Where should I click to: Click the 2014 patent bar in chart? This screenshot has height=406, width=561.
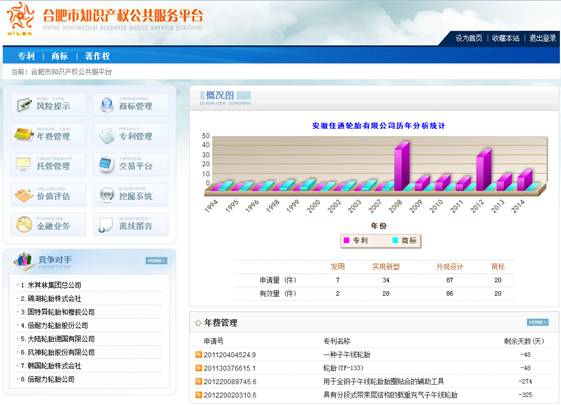[x=525, y=180]
